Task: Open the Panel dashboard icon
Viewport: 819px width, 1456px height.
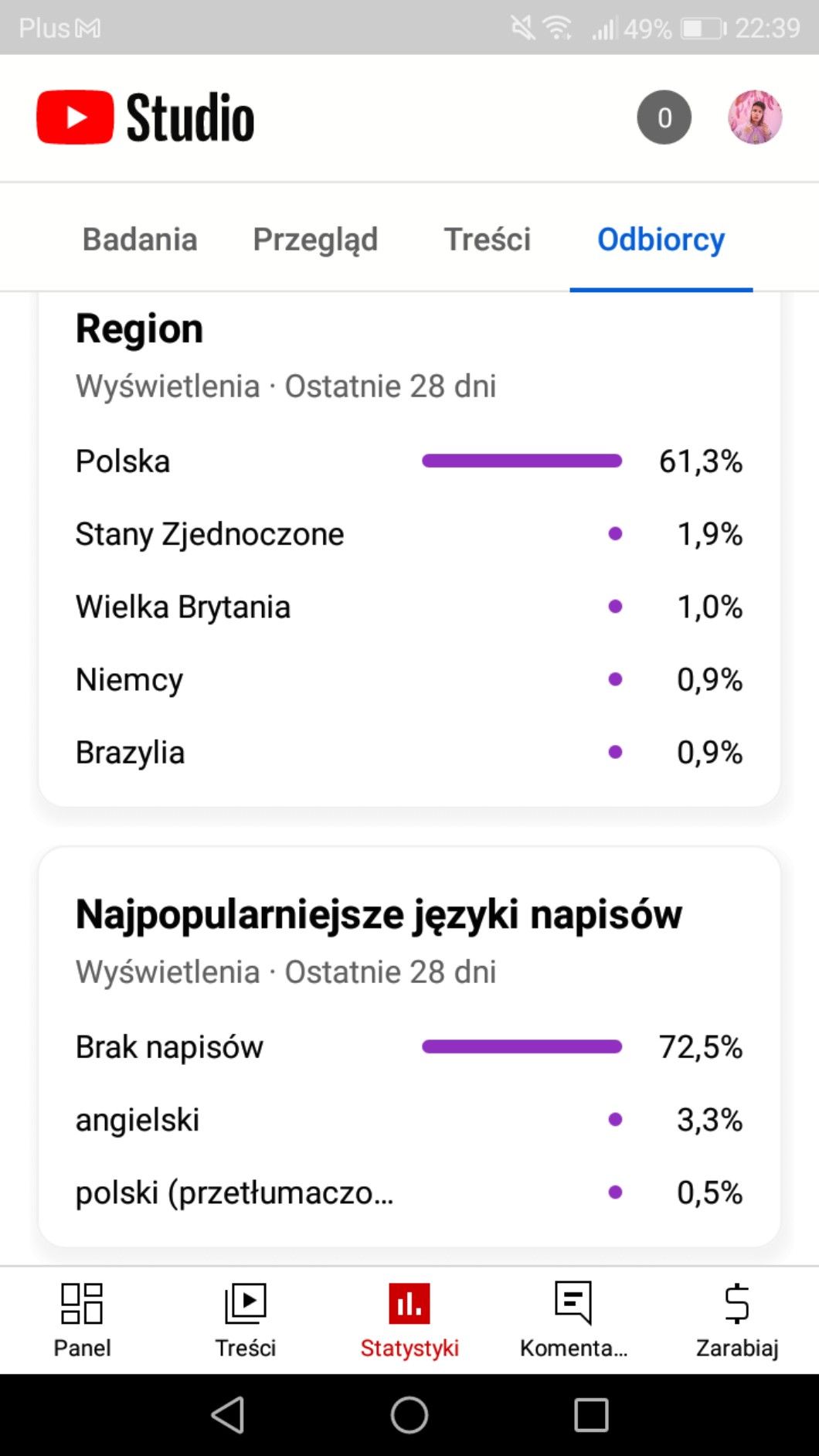Action: click(82, 1304)
